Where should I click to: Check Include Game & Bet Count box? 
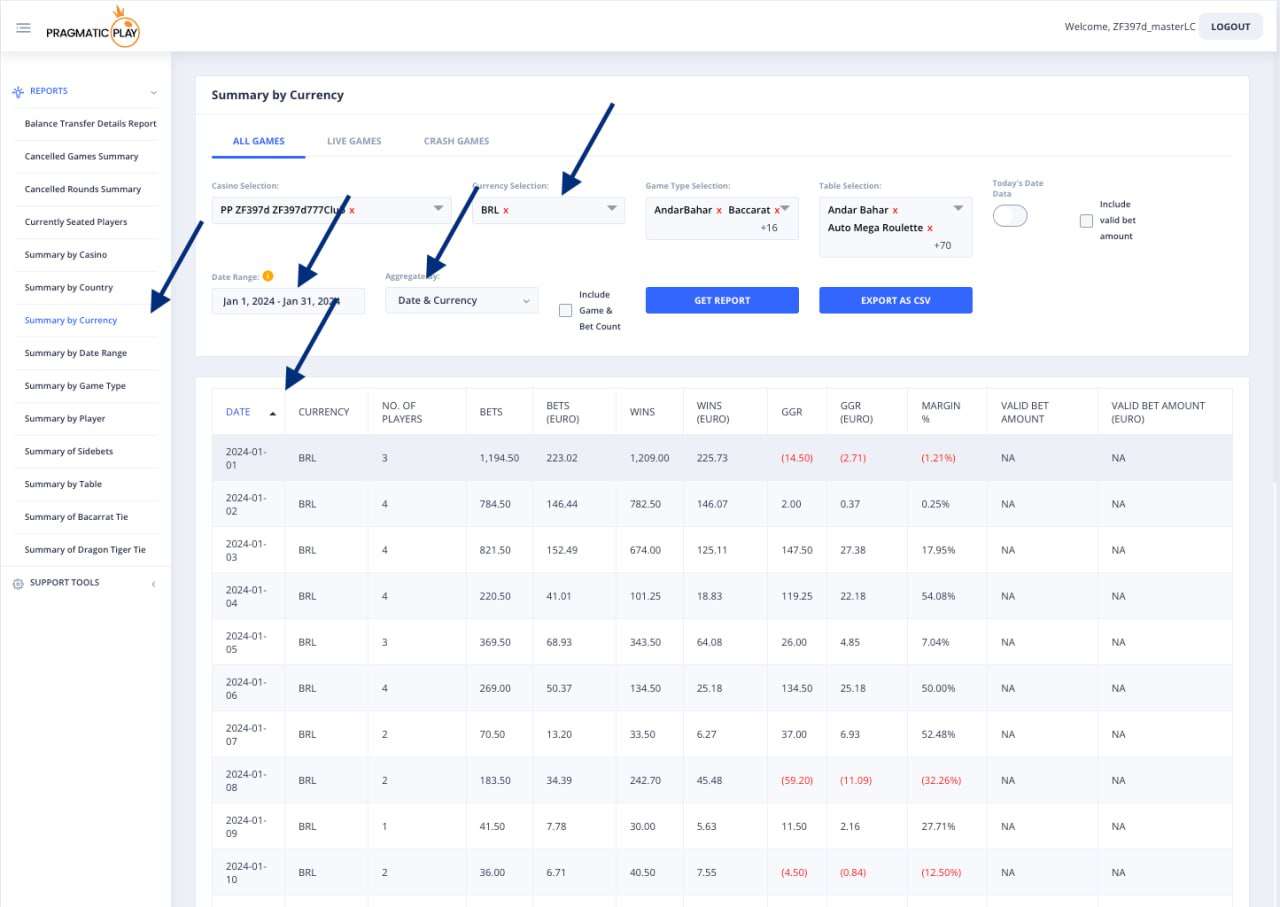tap(565, 311)
